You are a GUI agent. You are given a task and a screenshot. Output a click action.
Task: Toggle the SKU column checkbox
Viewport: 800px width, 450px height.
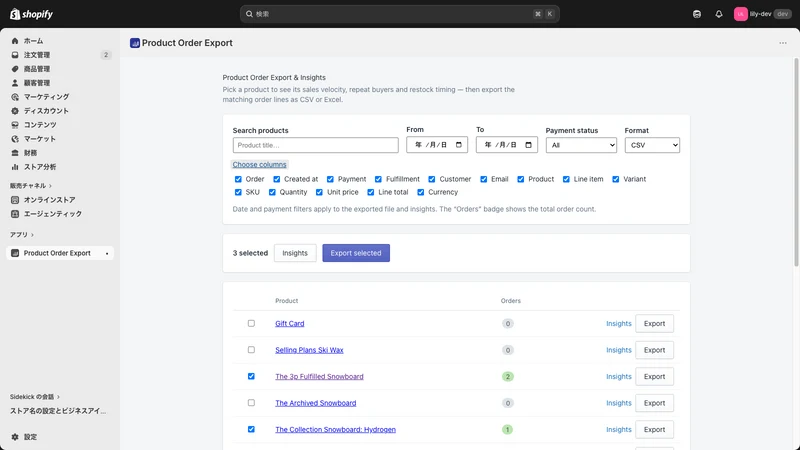(x=238, y=192)
